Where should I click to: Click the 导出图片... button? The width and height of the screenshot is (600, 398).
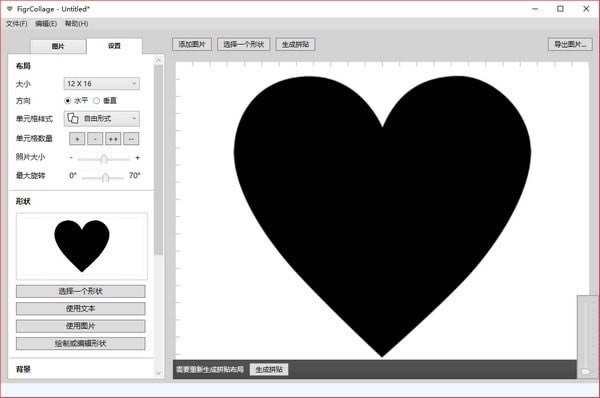click(570, 44)
